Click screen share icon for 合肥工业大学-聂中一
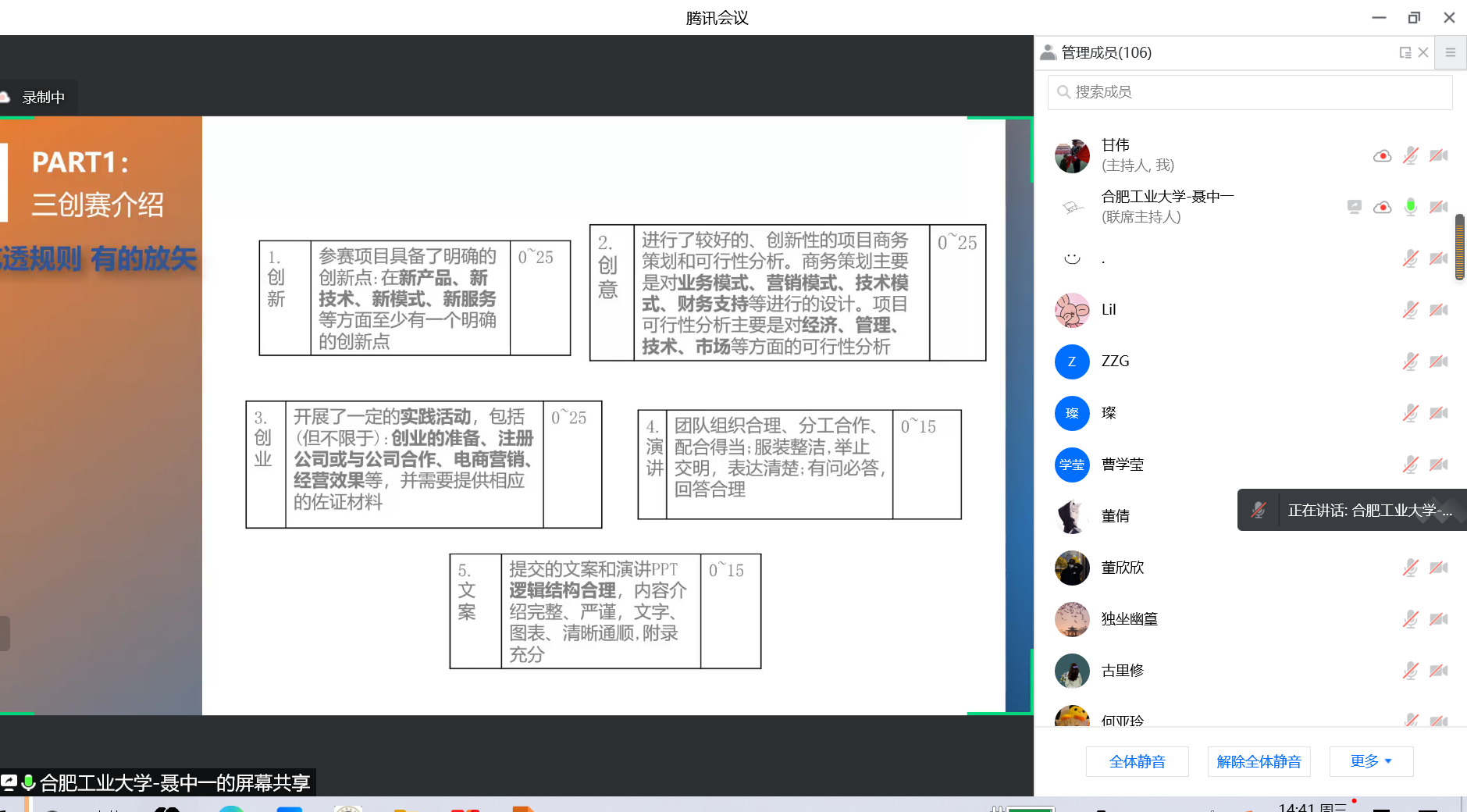The image size is (1467, 812). pyautogui.click(x=1354, y=207)
